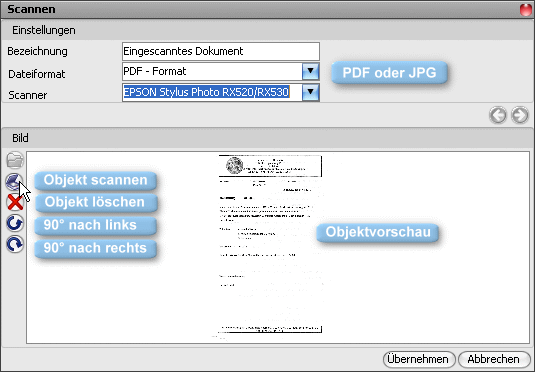Click the Bezeichnung label
Viewport: 535px width, 372px height.
point(38,51)
